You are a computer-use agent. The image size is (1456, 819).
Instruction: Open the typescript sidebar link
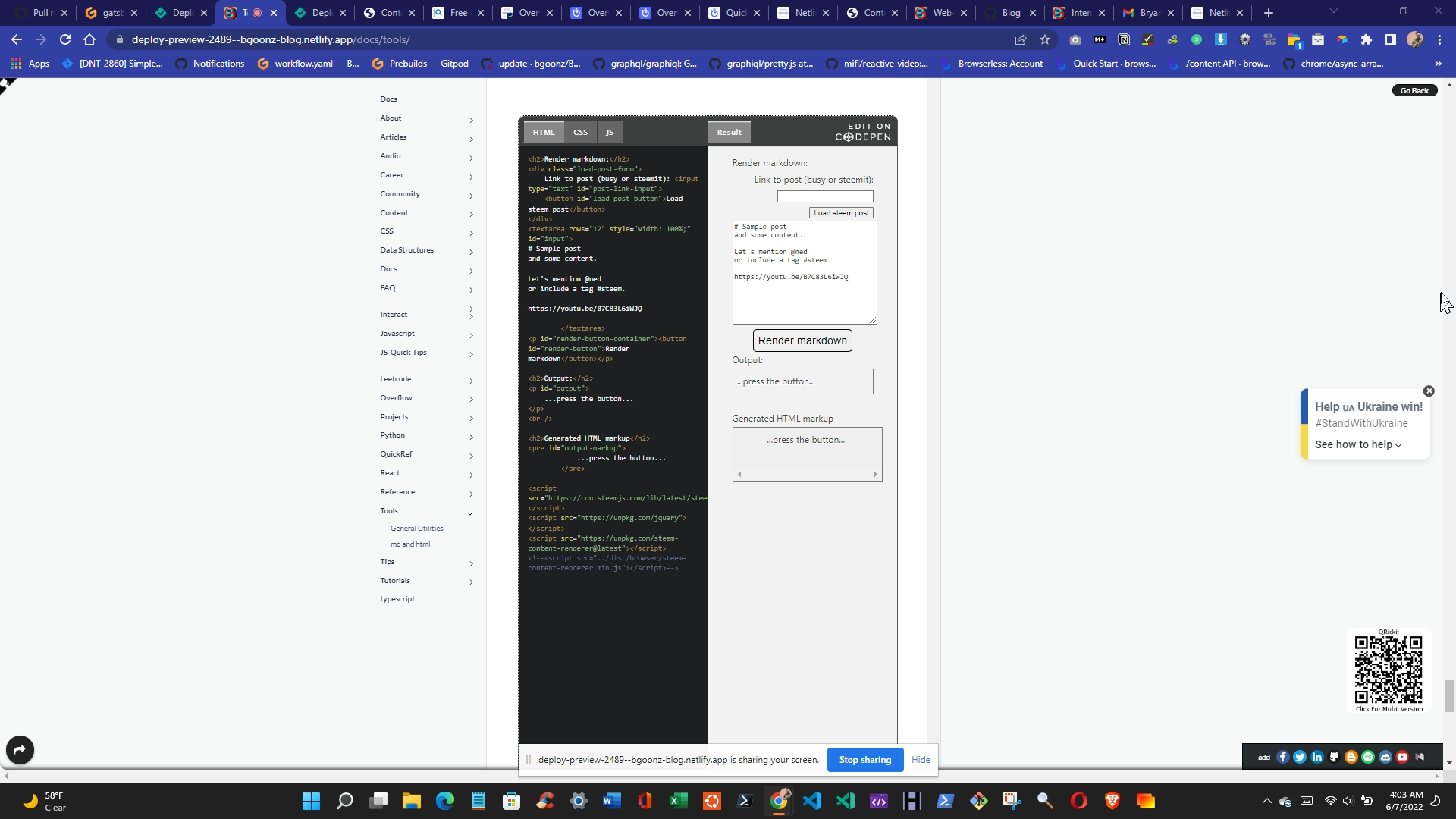(397, 599)
